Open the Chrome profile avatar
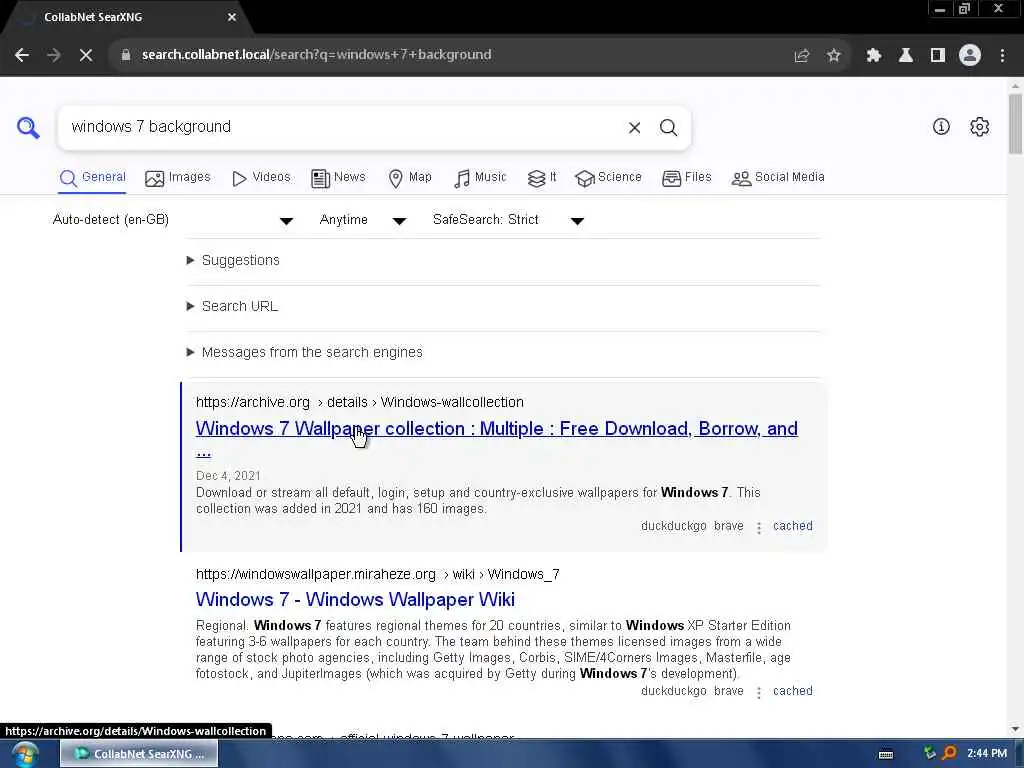 click(970, 56)
